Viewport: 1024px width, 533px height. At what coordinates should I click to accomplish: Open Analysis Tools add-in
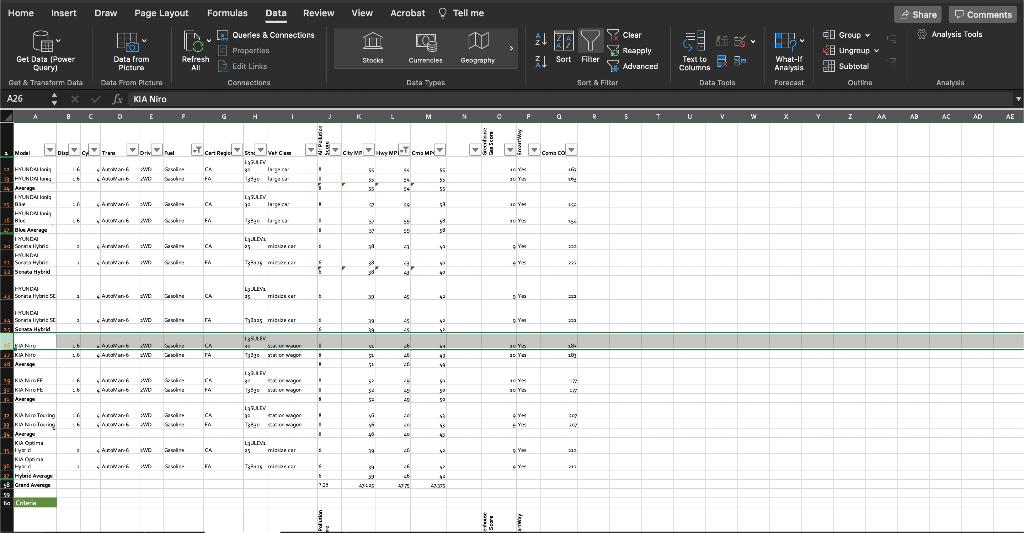(x=950, y=34)
